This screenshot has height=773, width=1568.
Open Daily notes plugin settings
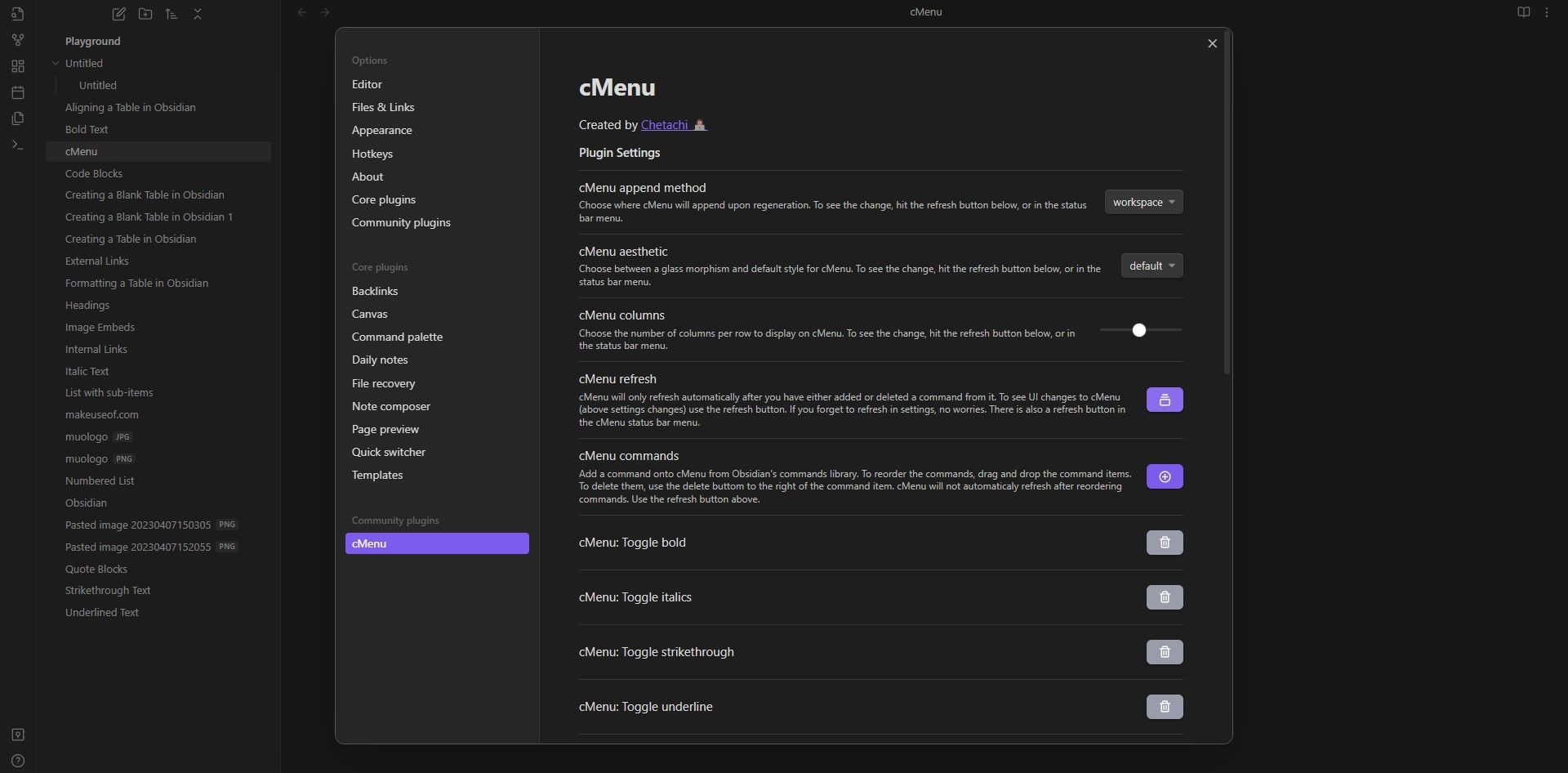pos(437,360)
